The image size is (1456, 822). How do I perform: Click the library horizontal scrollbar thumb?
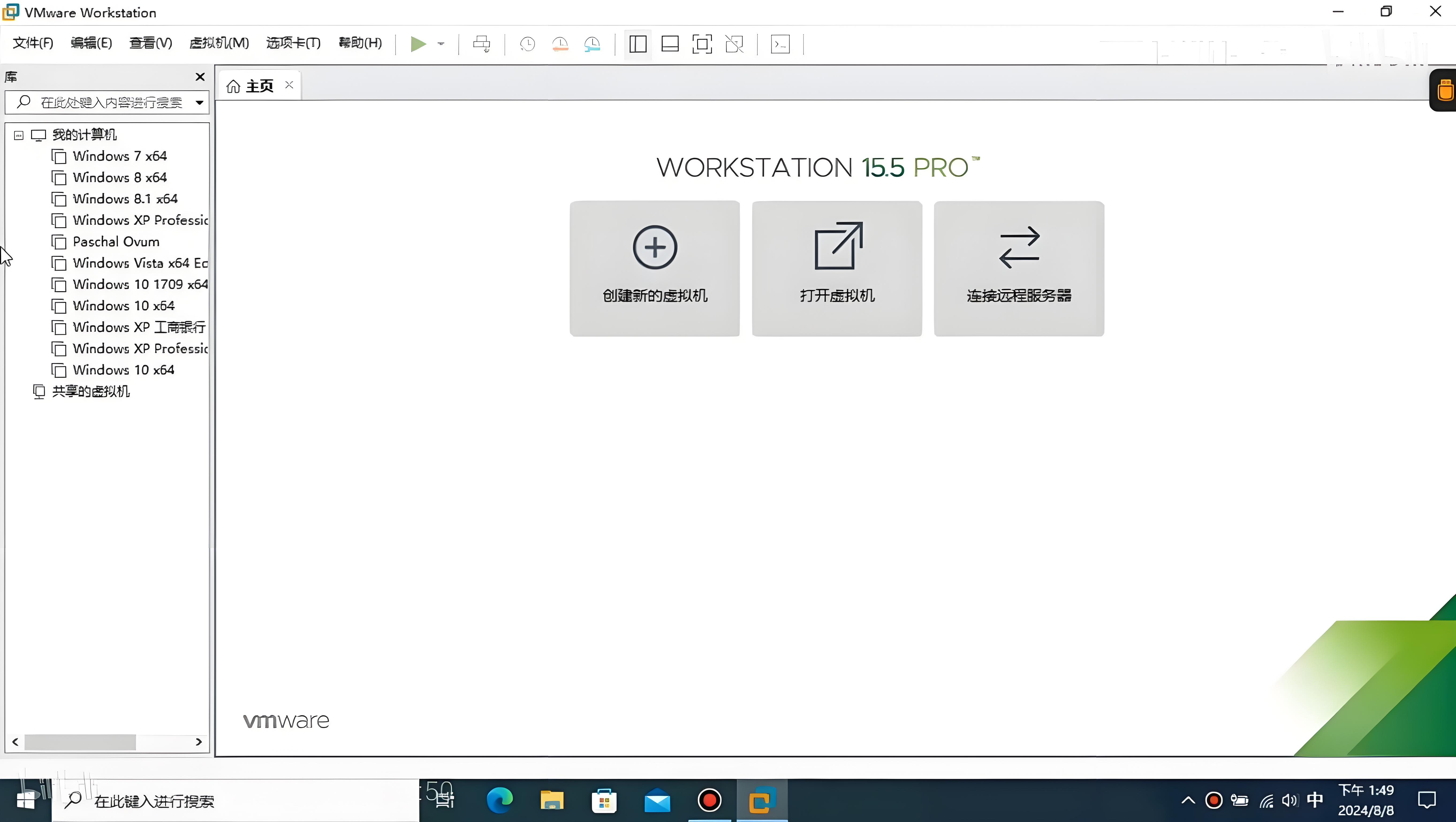pyautogui.click(x=80, y=742)
